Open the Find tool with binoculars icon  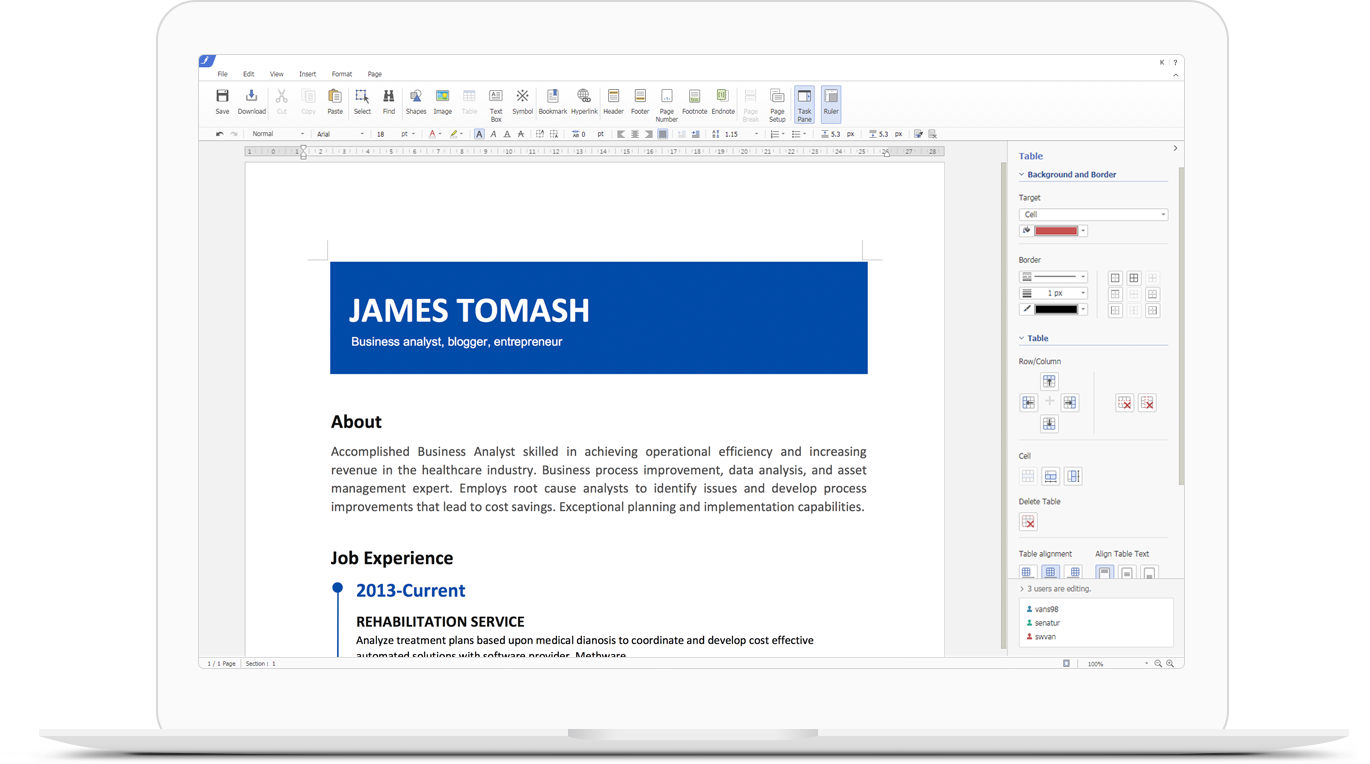coord(389,101)
